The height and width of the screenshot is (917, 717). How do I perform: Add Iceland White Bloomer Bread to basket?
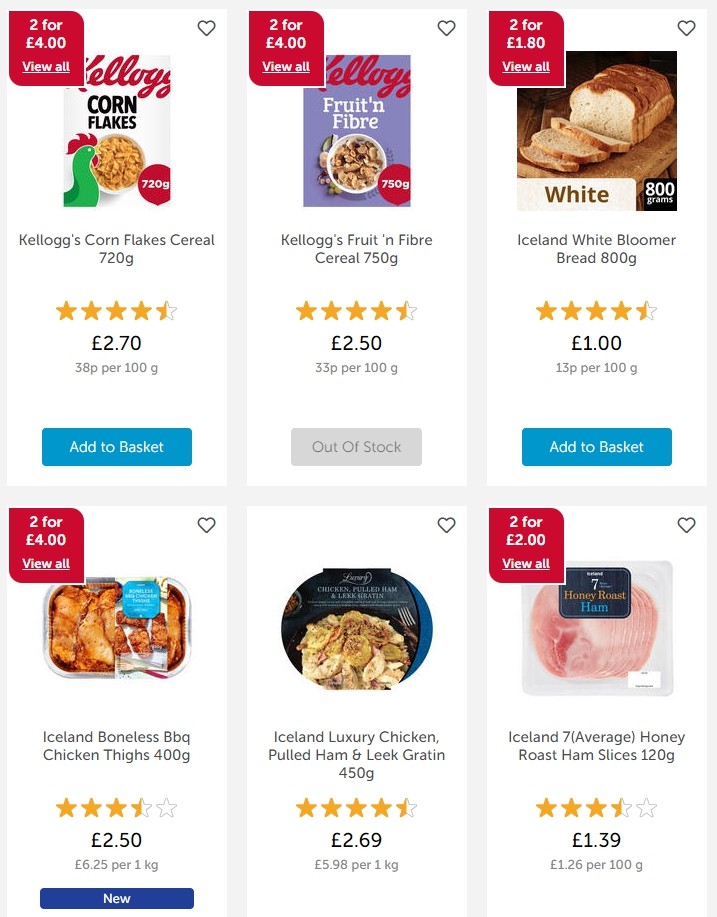click(x=596, y=447)
